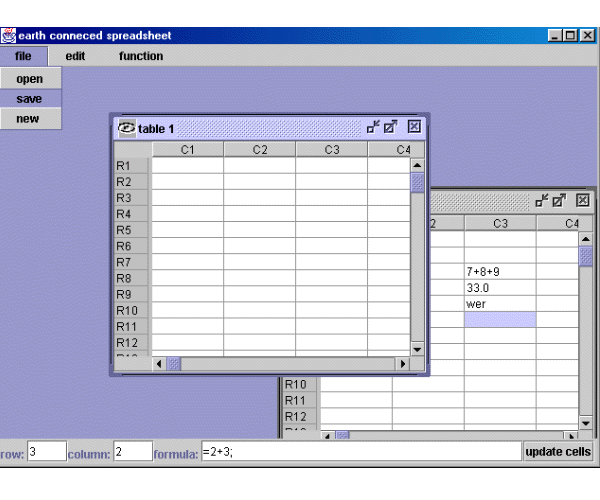Close the background table window
The height and width of the screenshot is (500, 600).
(583, 200)
